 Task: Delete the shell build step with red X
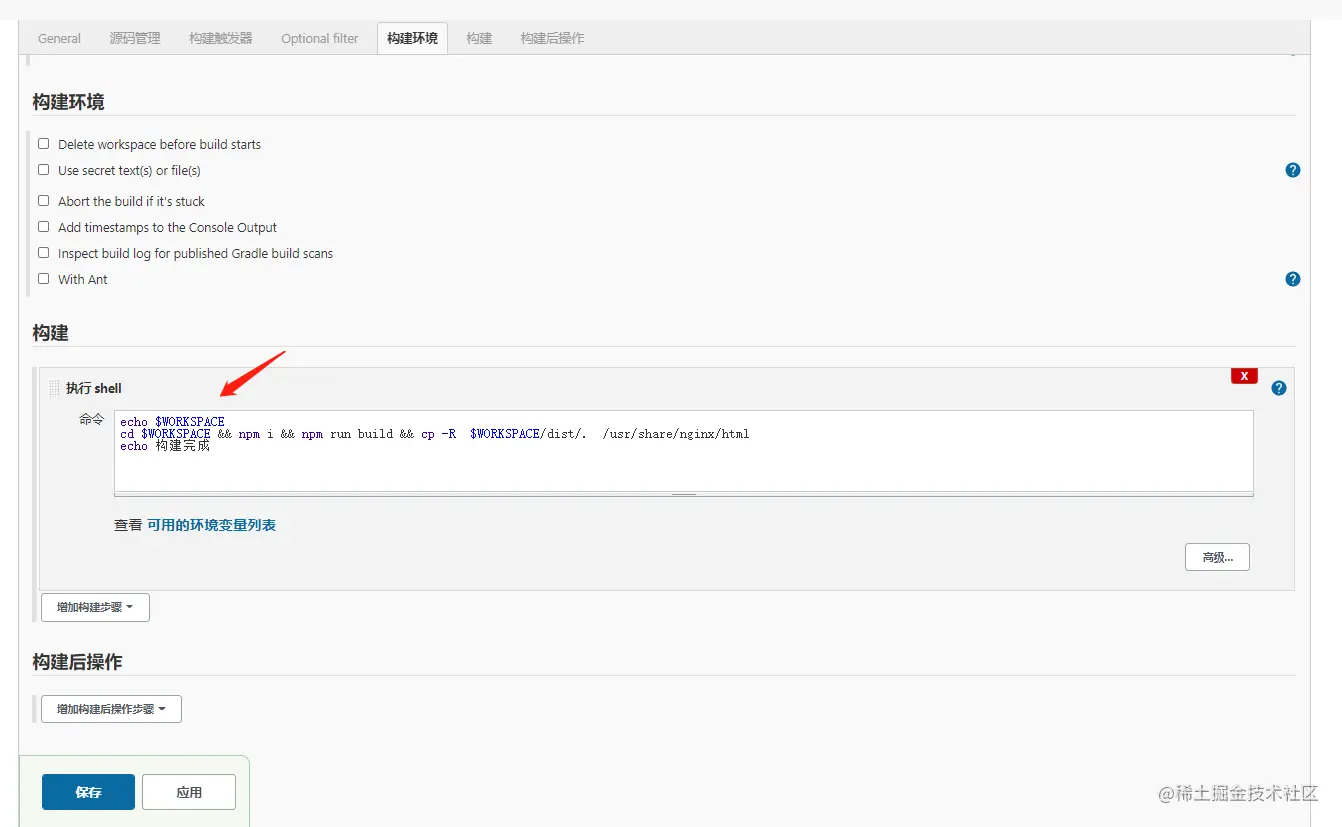pyautogui.click(x=1244, y=376)
